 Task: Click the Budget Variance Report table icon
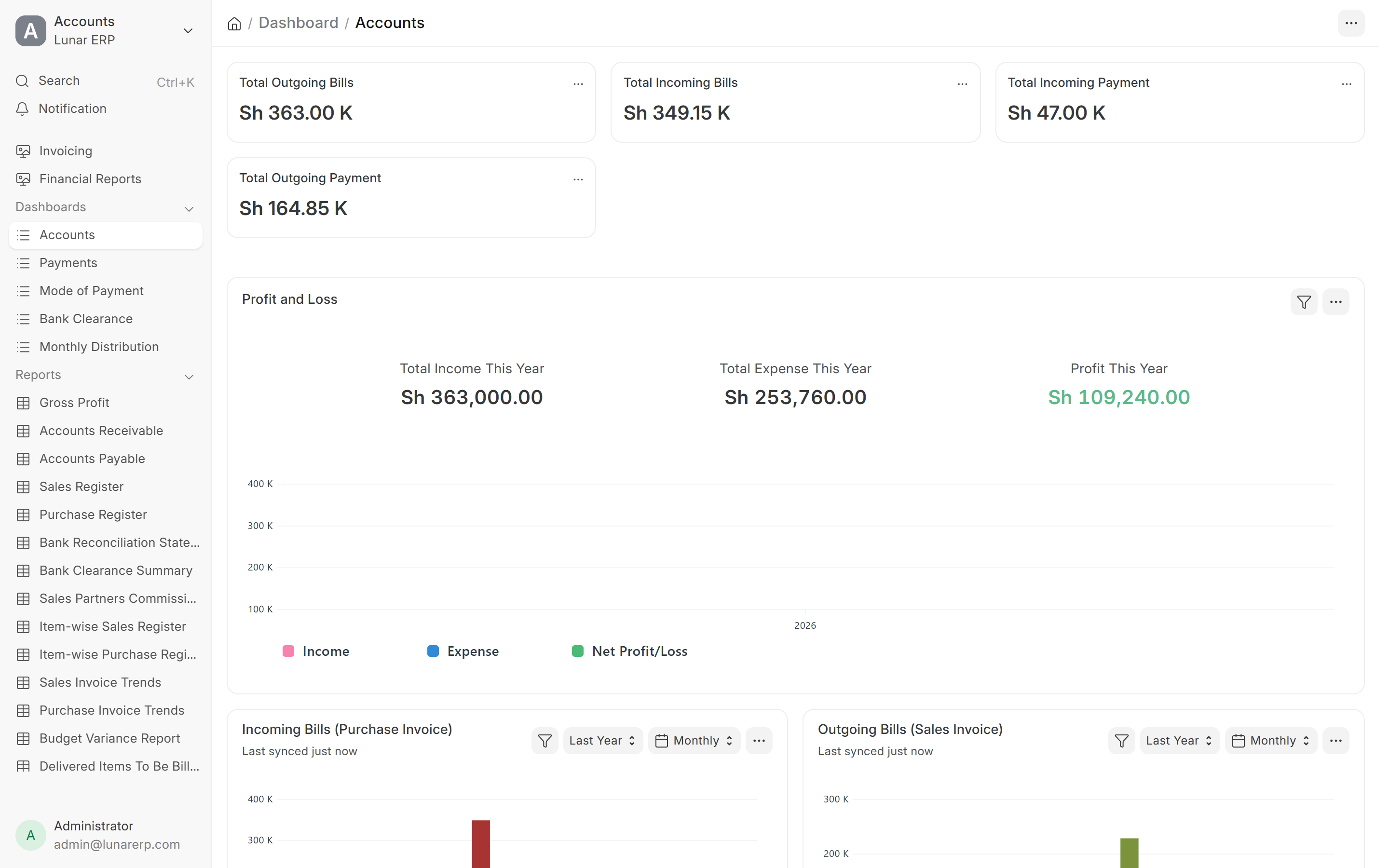pos(23,738)
